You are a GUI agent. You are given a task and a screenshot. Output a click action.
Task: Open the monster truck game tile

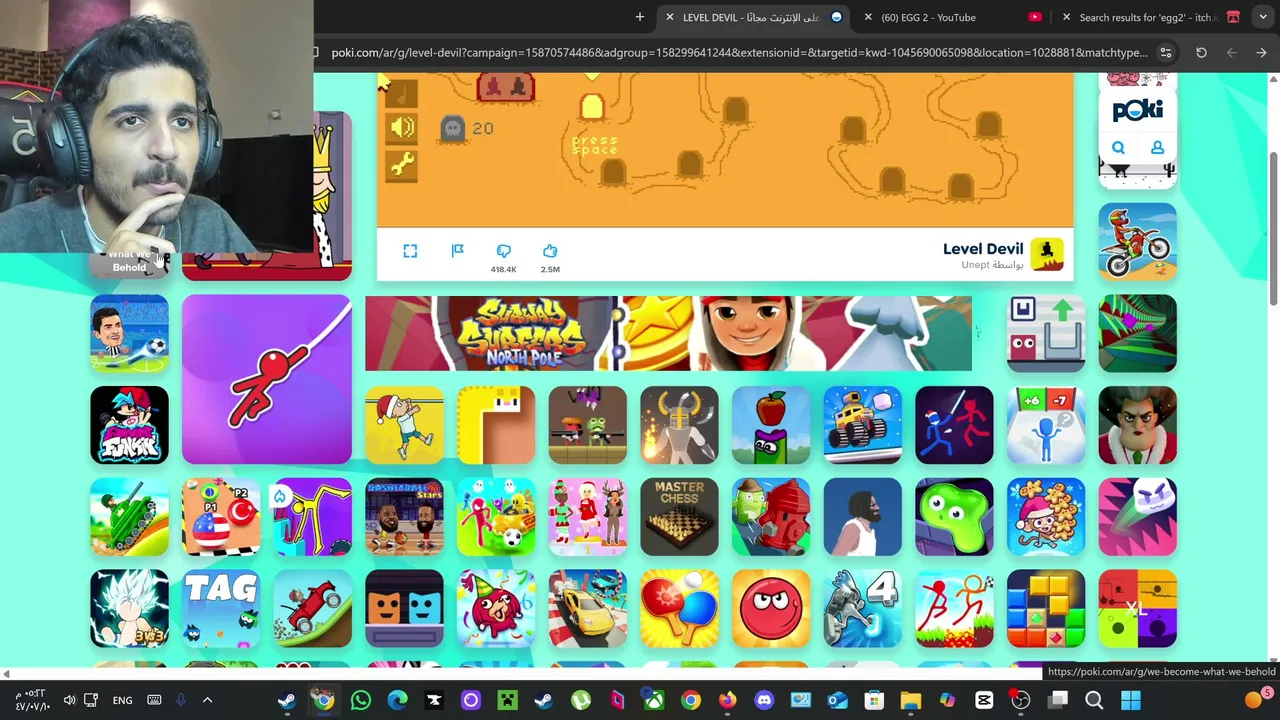coord(863,425)
